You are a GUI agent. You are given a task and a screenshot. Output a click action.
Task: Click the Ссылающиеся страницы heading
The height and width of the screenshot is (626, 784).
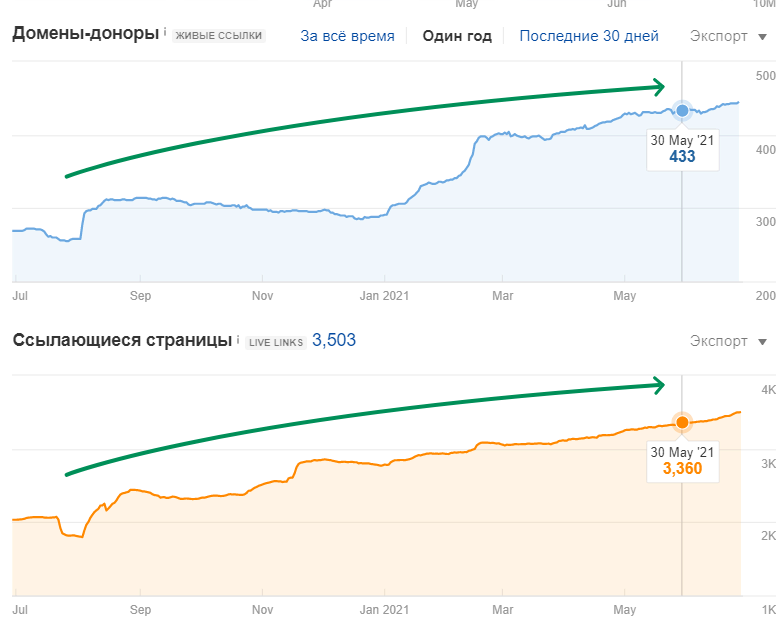(121, 340)
